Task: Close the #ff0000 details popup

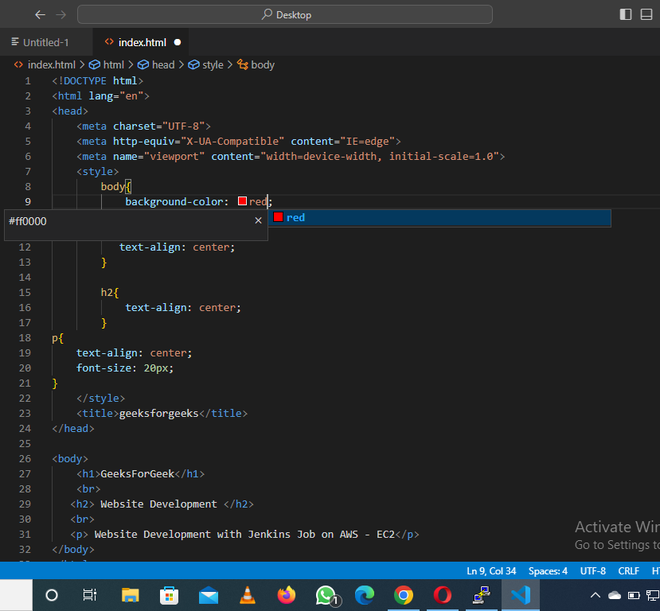Action: pyautogui.click(x=258, y=220)
